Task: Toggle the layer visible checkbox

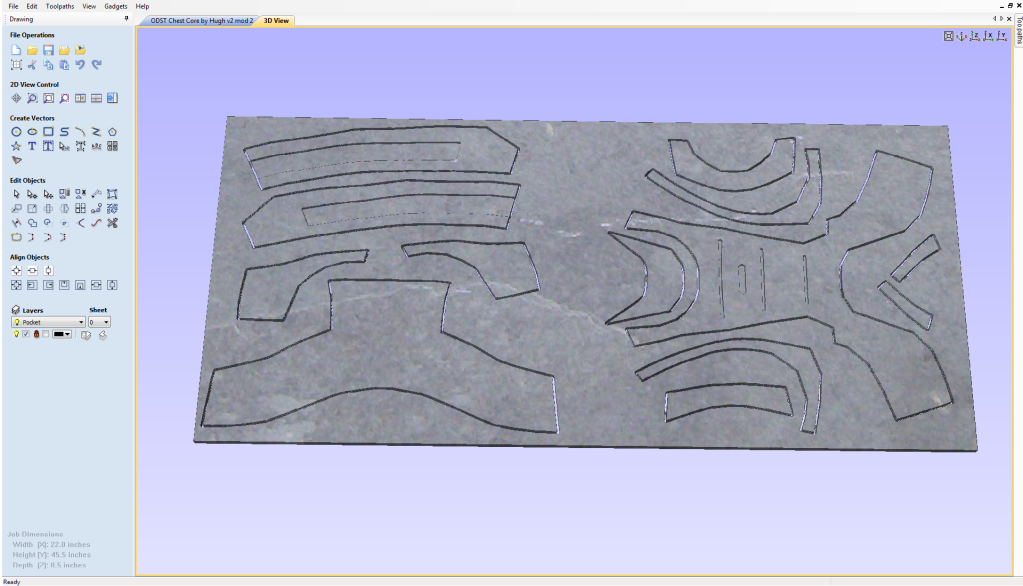Action: [26, 334]
